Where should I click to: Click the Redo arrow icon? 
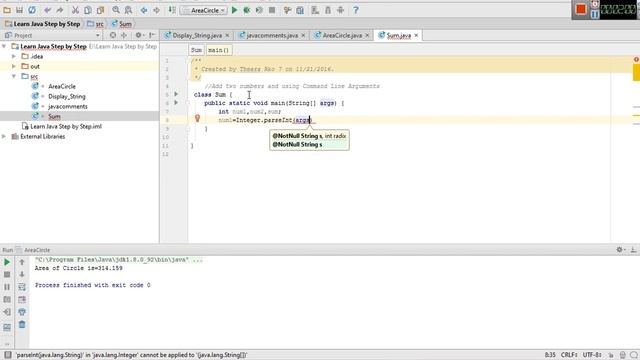coord(60,10)
